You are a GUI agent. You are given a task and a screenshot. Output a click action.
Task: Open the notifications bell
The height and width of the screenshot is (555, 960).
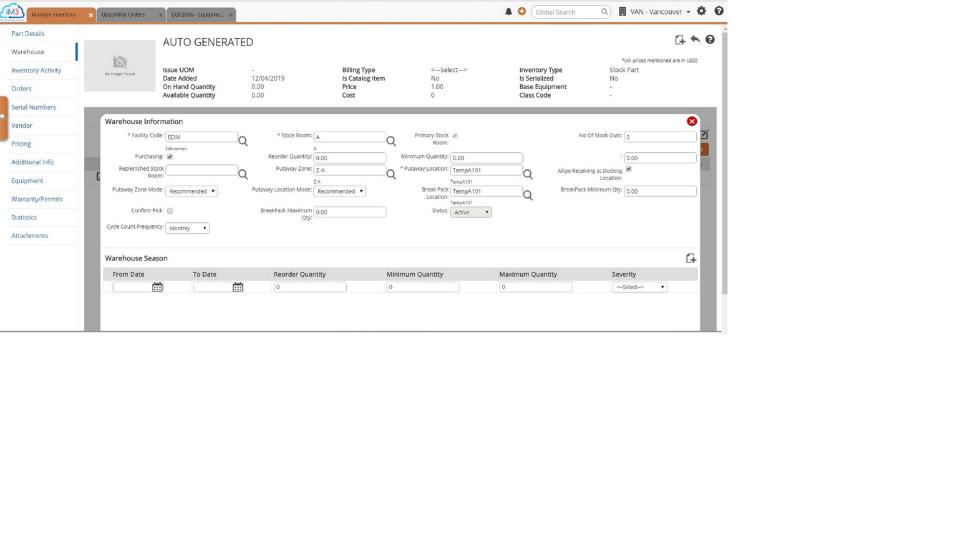coord(508,12)
